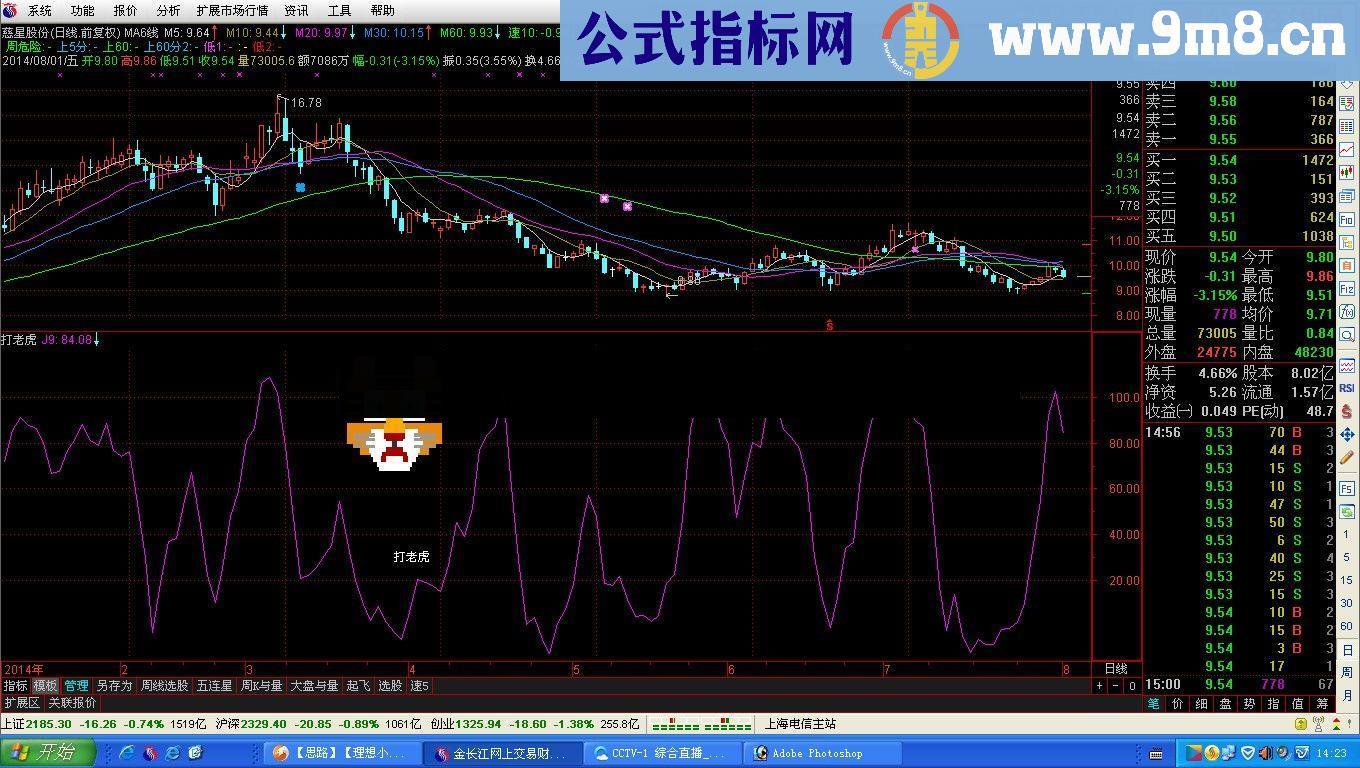Viewport: 1360px width, 768px height.
Task: Click the magnifier search icon in sidebar
Action: (1347, 335)
